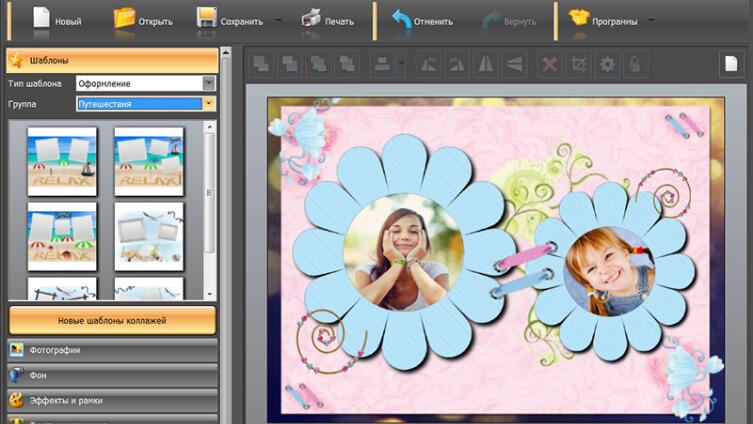This screenshot has height=424, width=753.
Task: Click the Новые шаблоны коллажей button
Action: coord(112,320)
